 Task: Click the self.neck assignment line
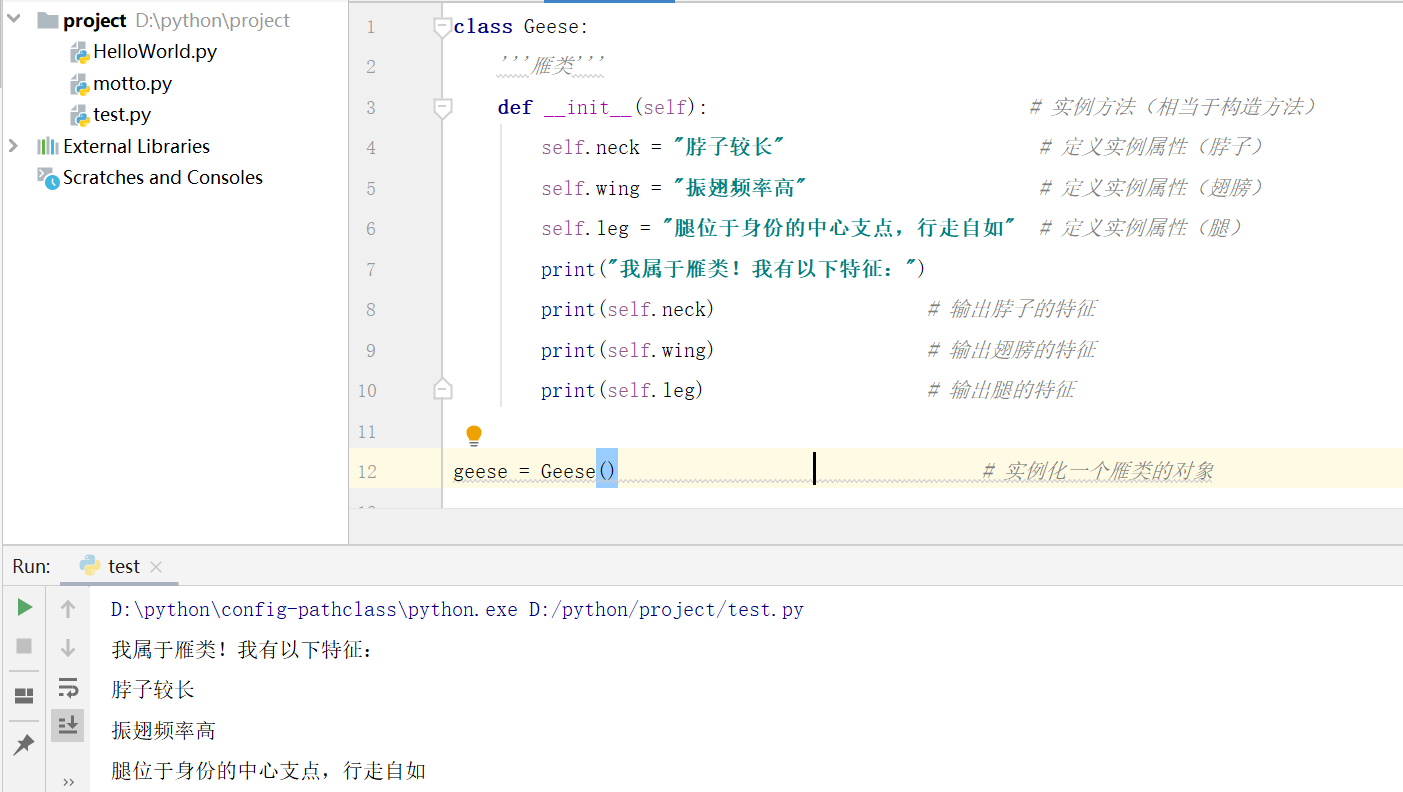662,147
